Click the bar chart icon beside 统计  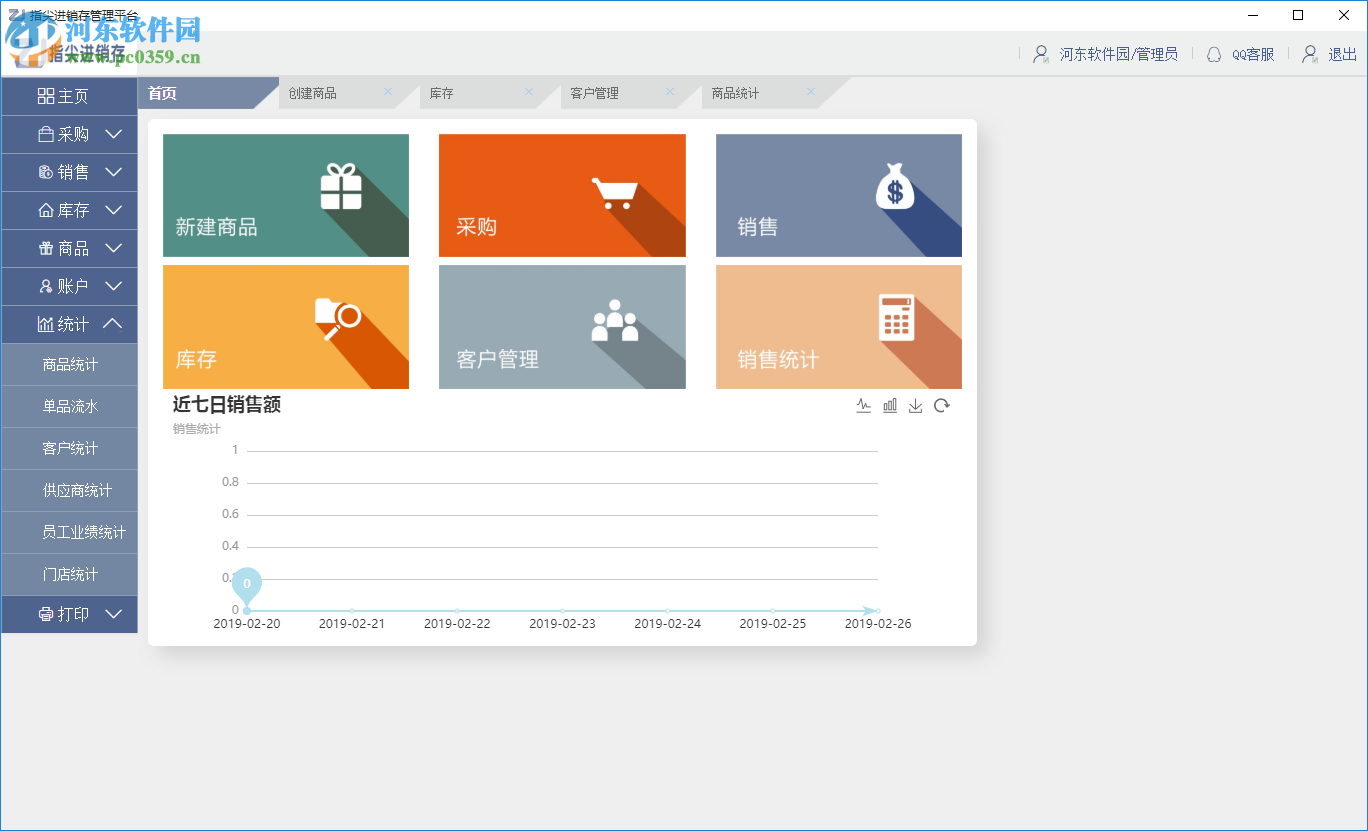[46, 324]
